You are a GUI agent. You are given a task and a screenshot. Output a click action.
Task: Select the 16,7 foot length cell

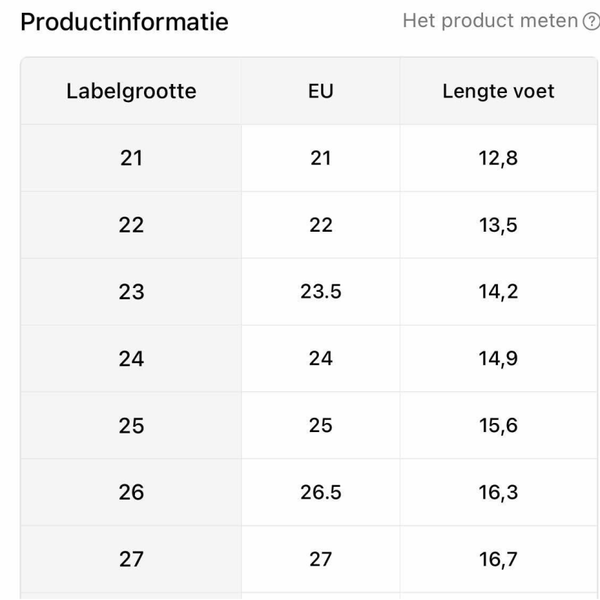(x=498, y=559)
